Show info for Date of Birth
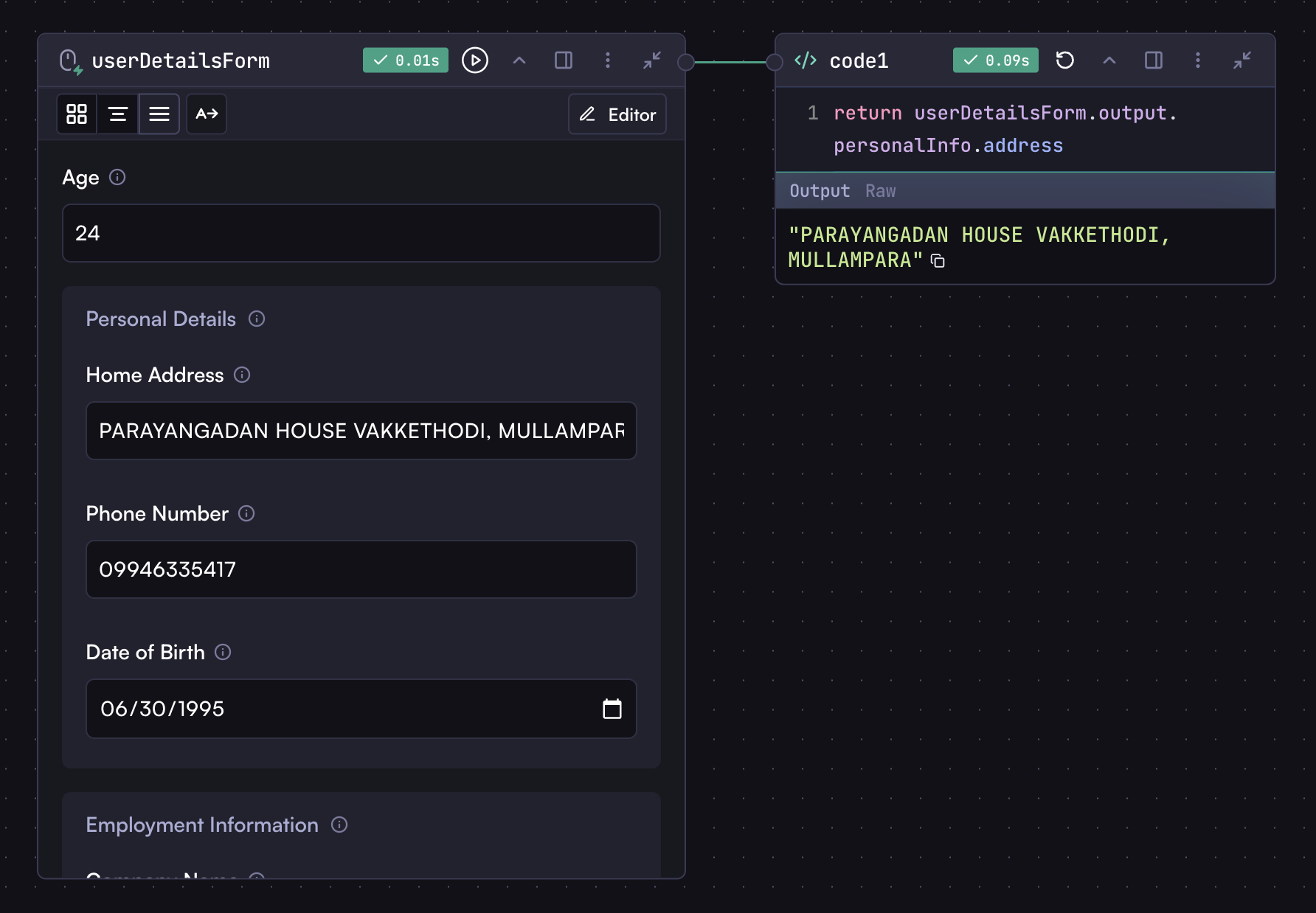The height and width of the screenshot is (913, 1316). click(x=223, y=652)
